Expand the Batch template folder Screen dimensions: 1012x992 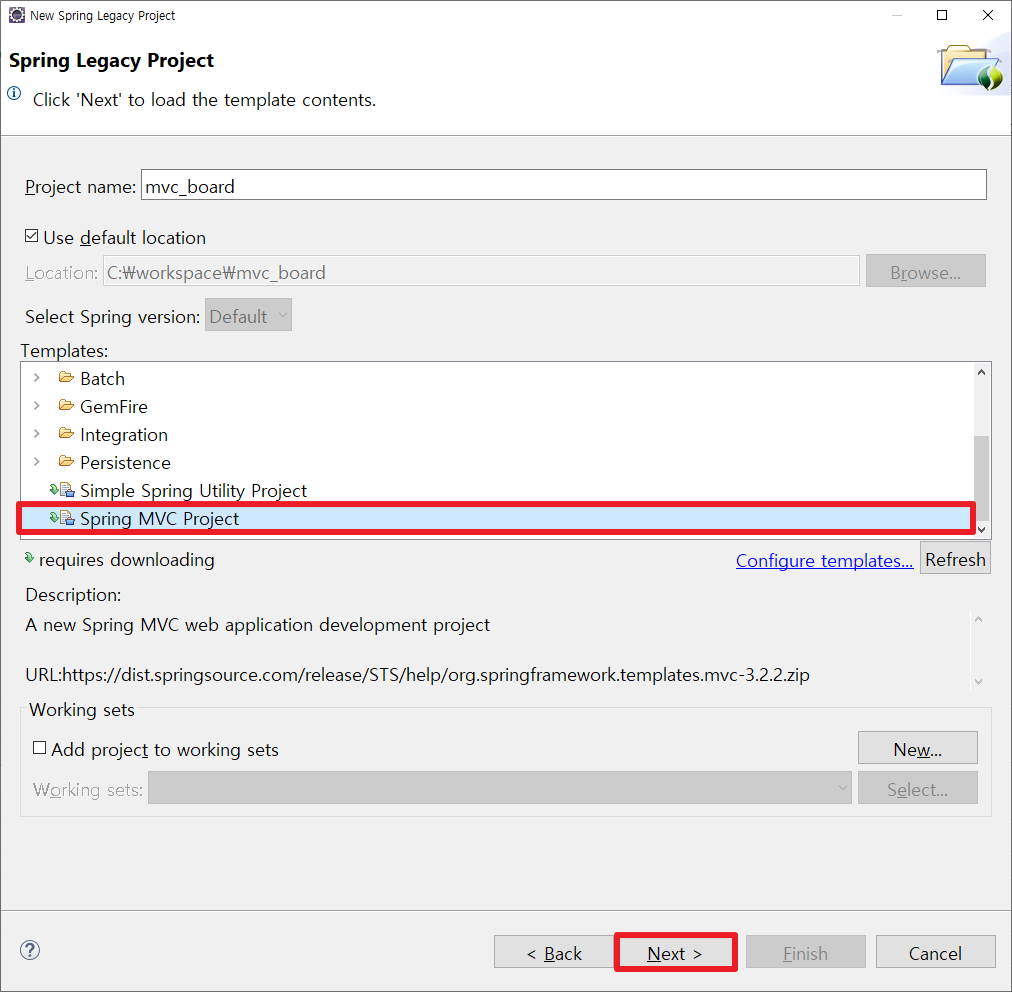(37, 378)
